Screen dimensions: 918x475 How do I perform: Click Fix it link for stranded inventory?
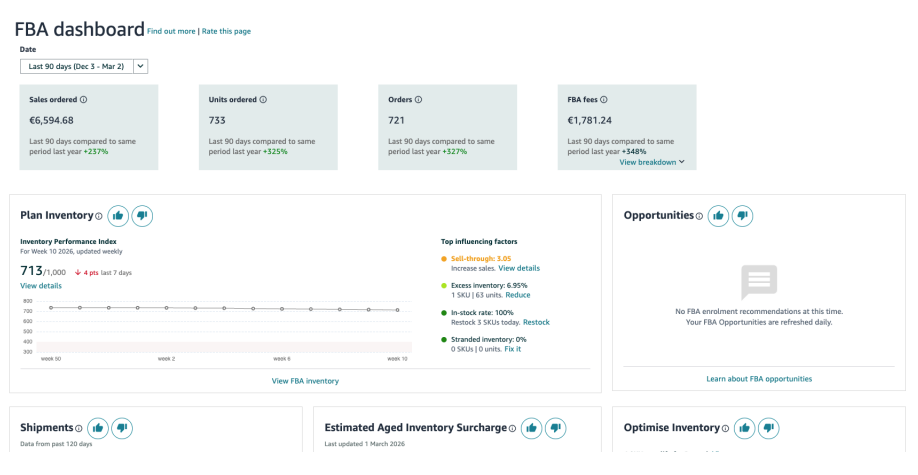click(x=512, y=349)
